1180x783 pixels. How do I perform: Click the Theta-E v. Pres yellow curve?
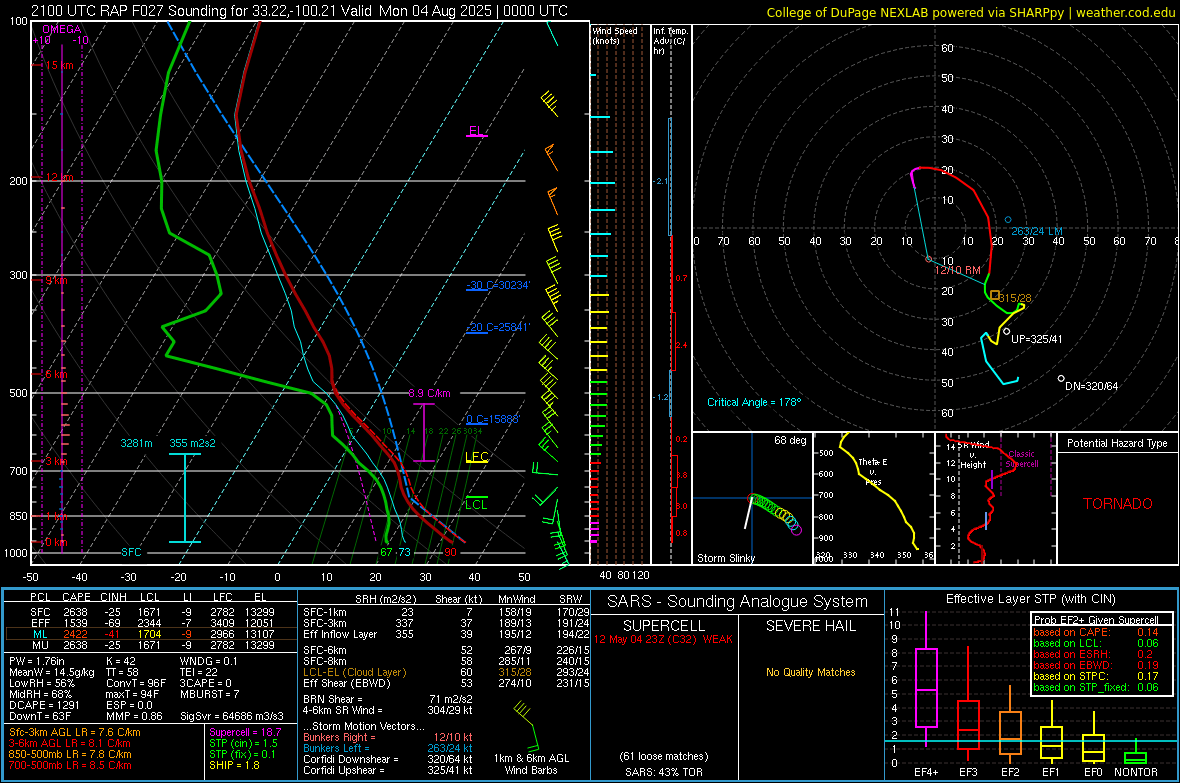tap(878, 490)
